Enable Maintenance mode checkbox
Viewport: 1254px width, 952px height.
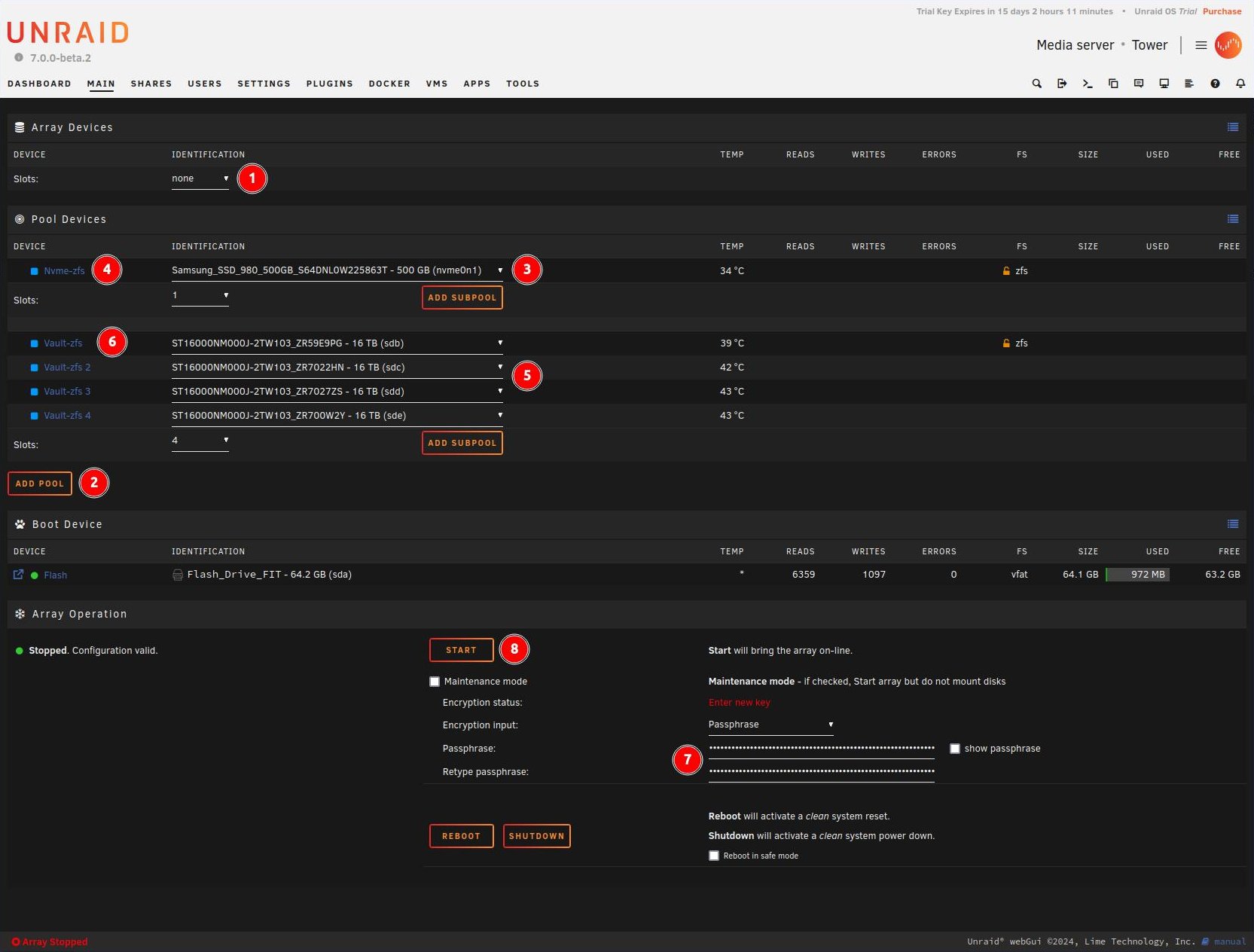[x=435, y=682]
